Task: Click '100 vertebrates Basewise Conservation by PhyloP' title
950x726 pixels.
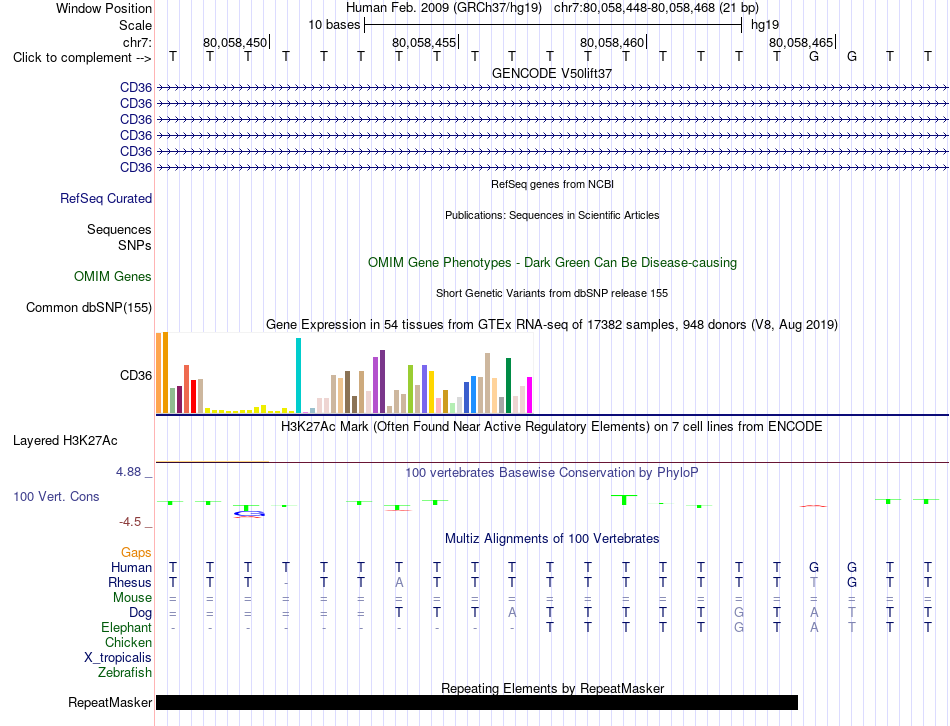Action: click(552, 473)
